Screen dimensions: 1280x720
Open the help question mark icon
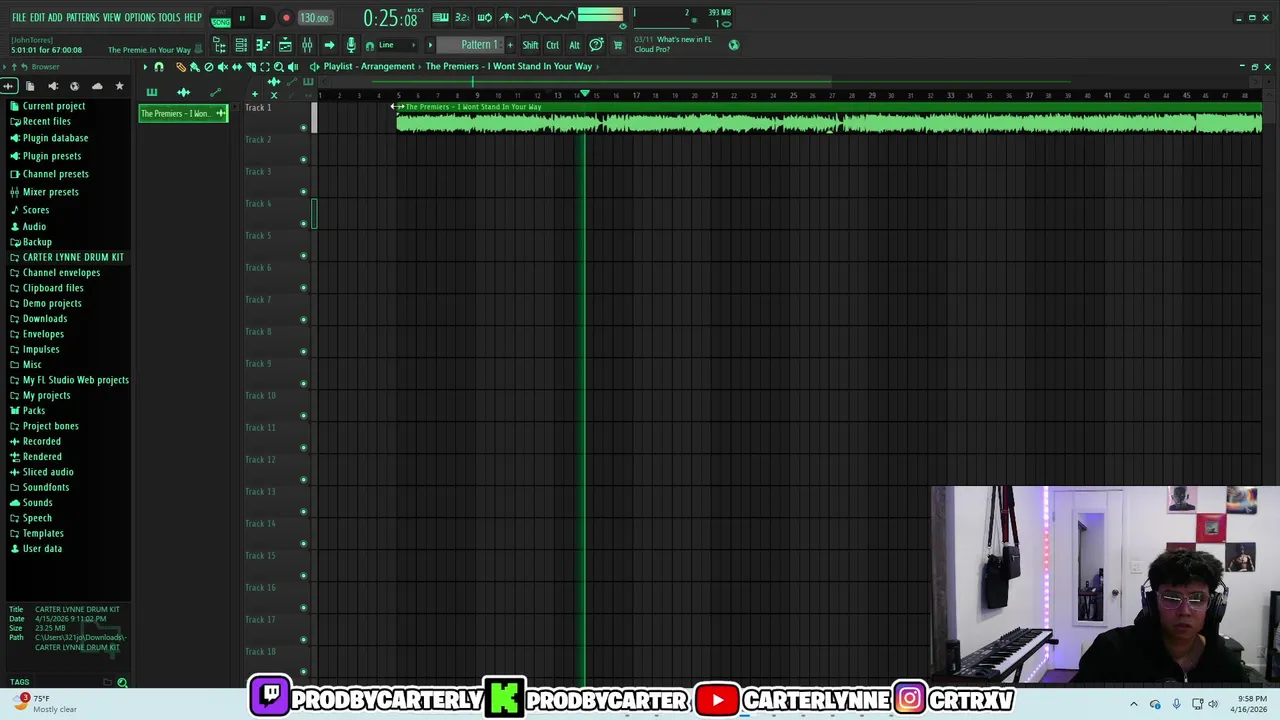pyautogui.click(x=596, y=45)
